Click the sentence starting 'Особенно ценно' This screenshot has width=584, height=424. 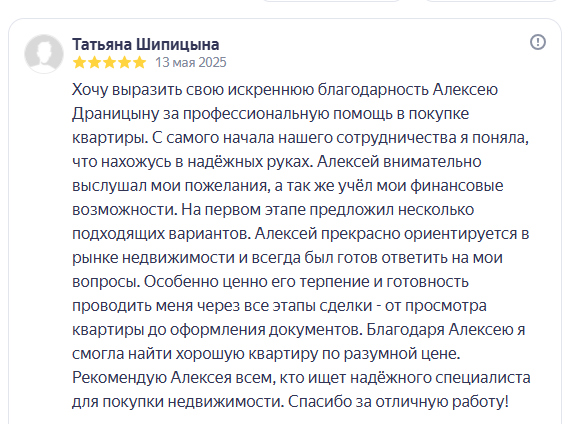tap(298, 306)
